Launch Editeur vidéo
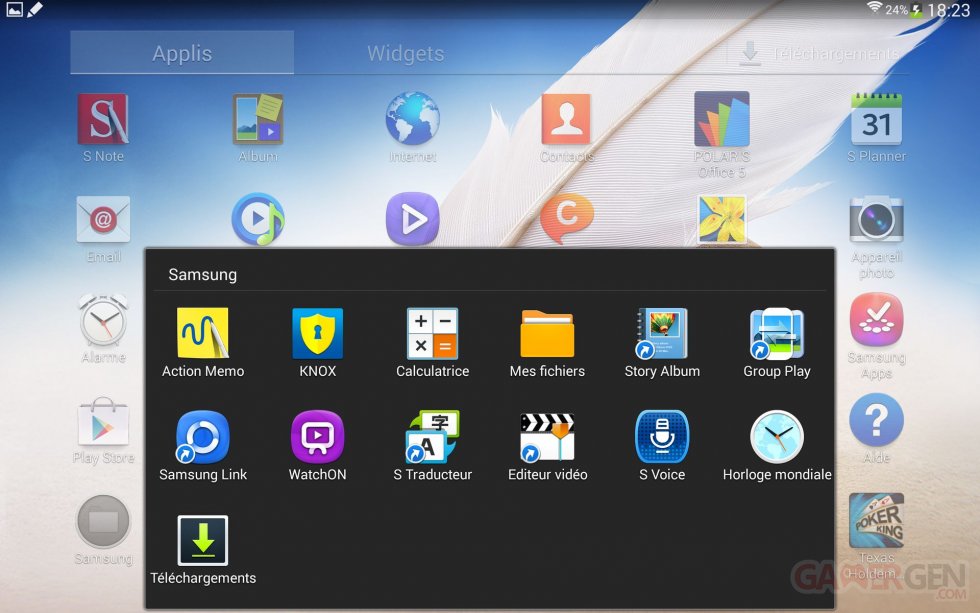980x613 pixels. tap(547, 438)
